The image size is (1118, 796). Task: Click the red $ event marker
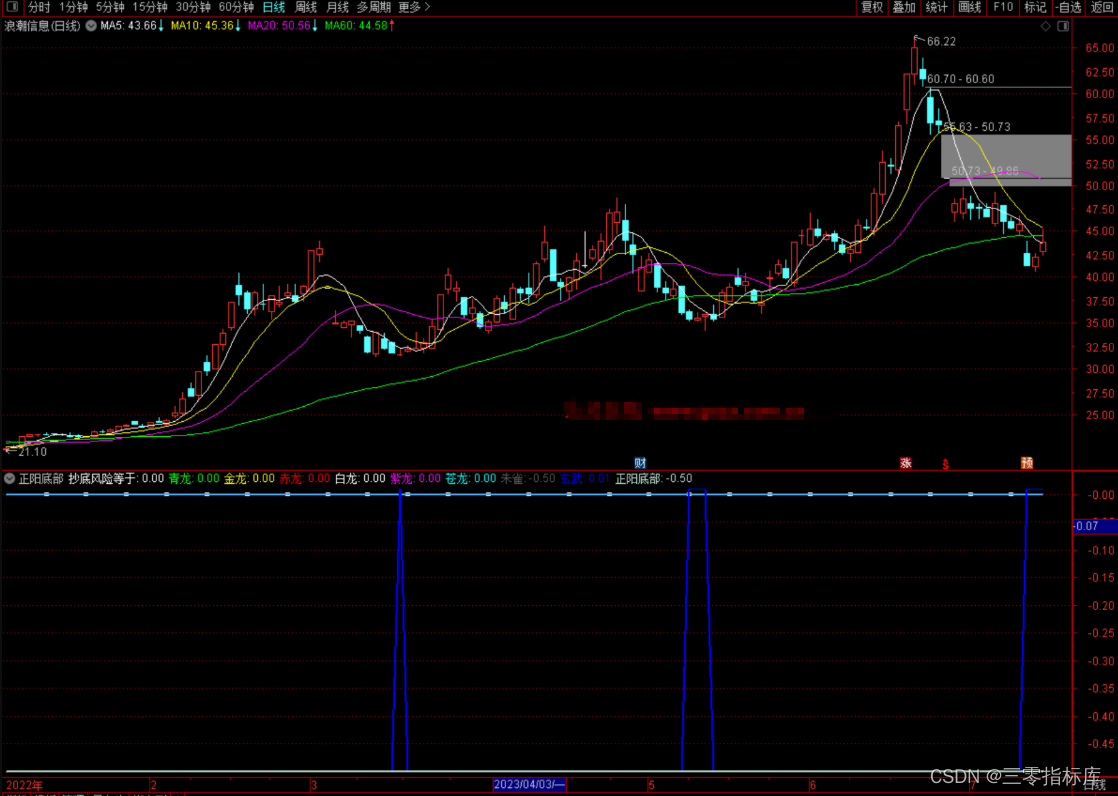pos(946,464)
